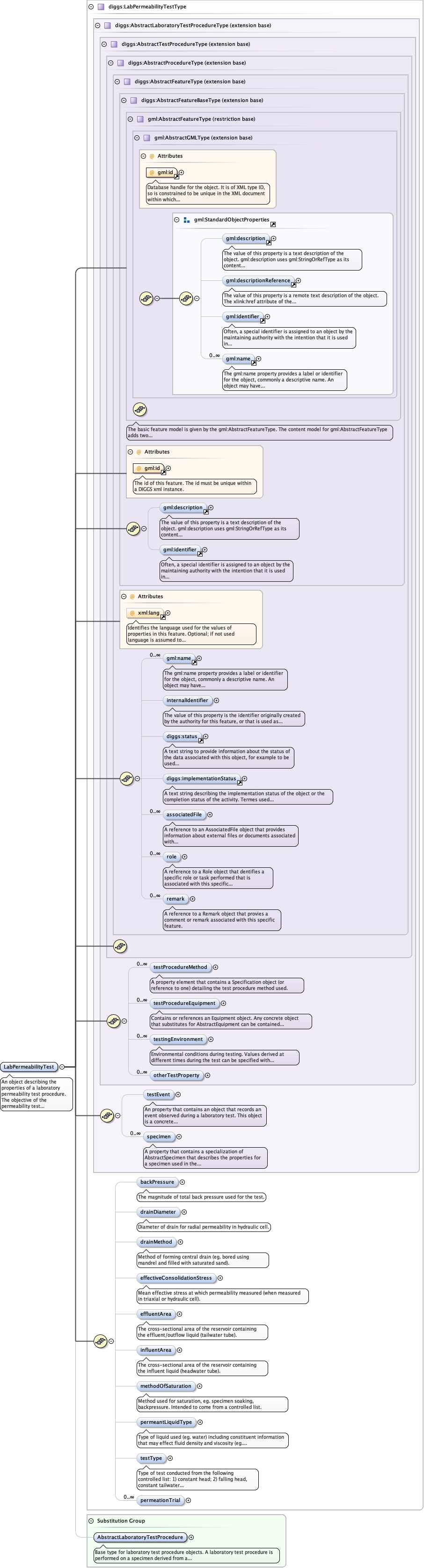Collapse the Attributes box containing xml:lang
Viewport: 424px width, 1568px height.
click(x=124, y=596)
